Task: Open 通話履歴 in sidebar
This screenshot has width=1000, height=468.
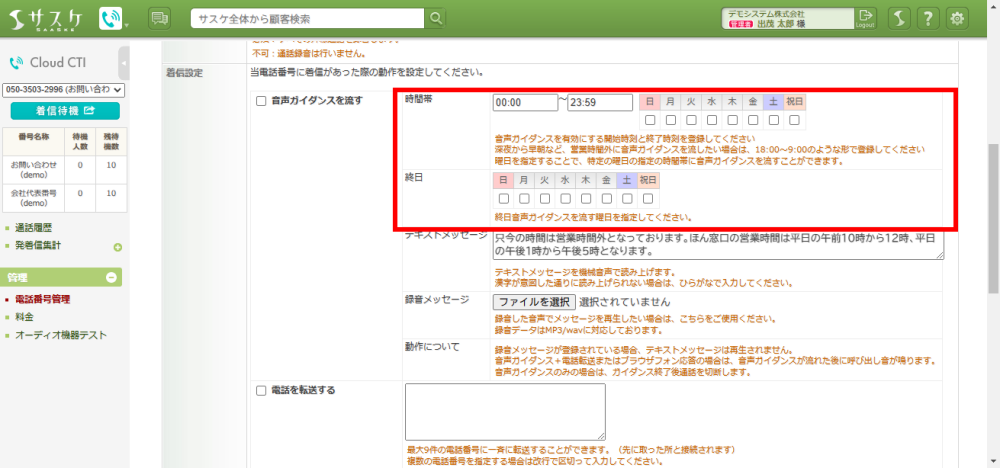Action: click(36, 228)
